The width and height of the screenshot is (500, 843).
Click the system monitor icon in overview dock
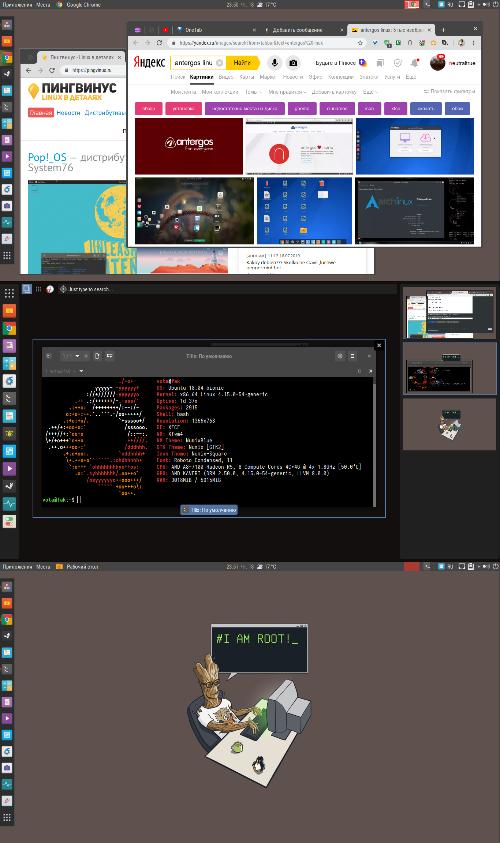9,504
